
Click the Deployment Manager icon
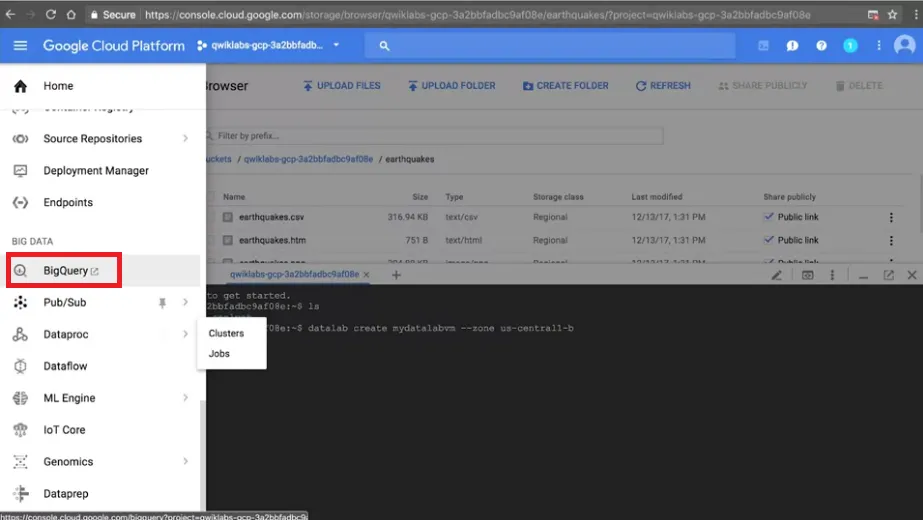pos(21,171)
